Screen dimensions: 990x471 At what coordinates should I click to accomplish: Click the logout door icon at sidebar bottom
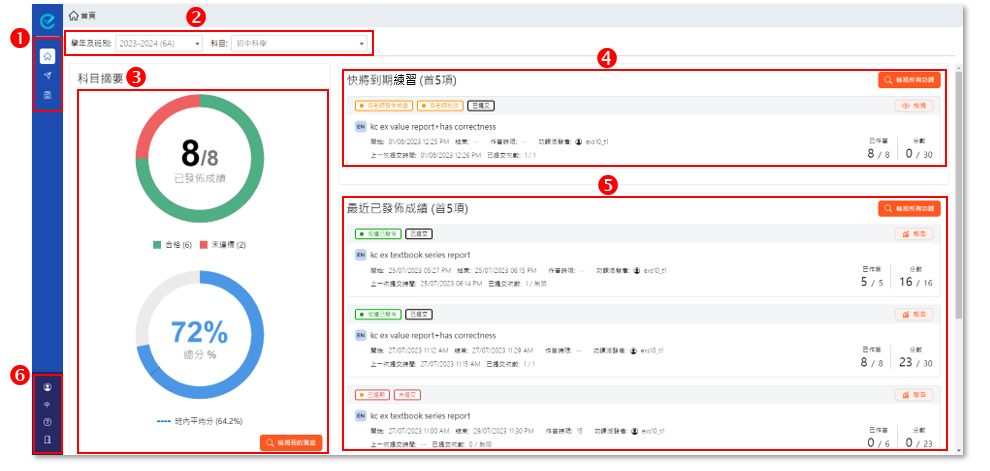coord(47,439)
